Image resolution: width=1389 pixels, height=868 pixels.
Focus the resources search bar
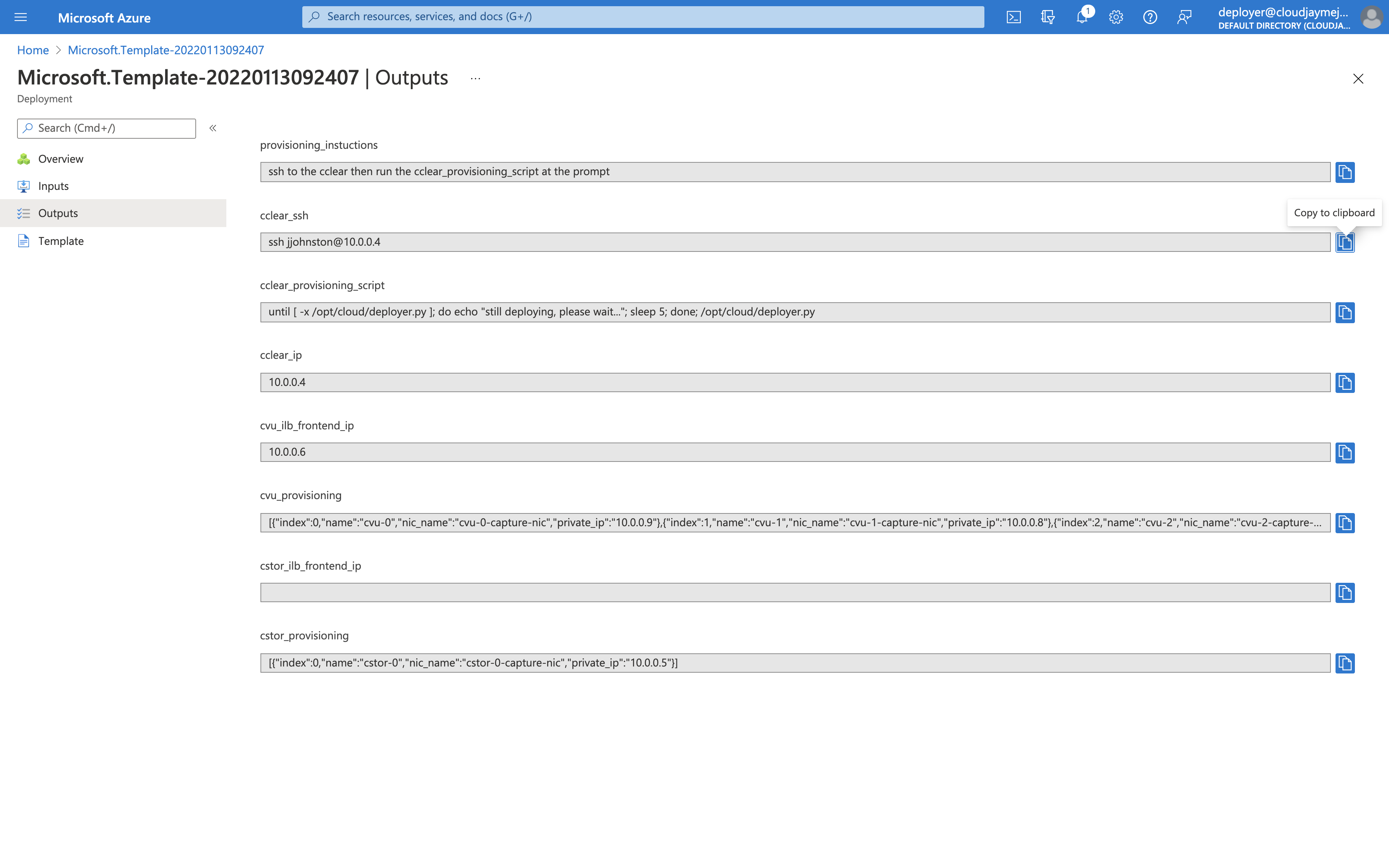click(x=643, y=17)
